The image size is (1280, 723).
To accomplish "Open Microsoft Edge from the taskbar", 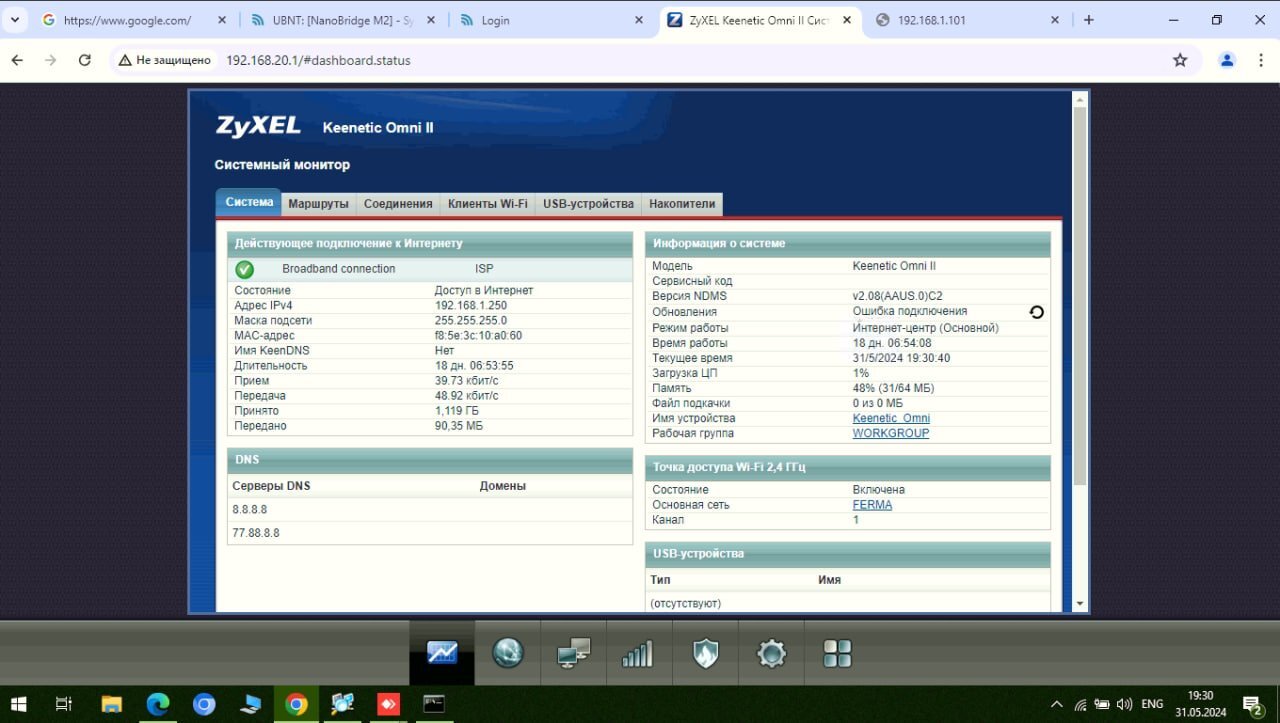I will click(158, 704).
